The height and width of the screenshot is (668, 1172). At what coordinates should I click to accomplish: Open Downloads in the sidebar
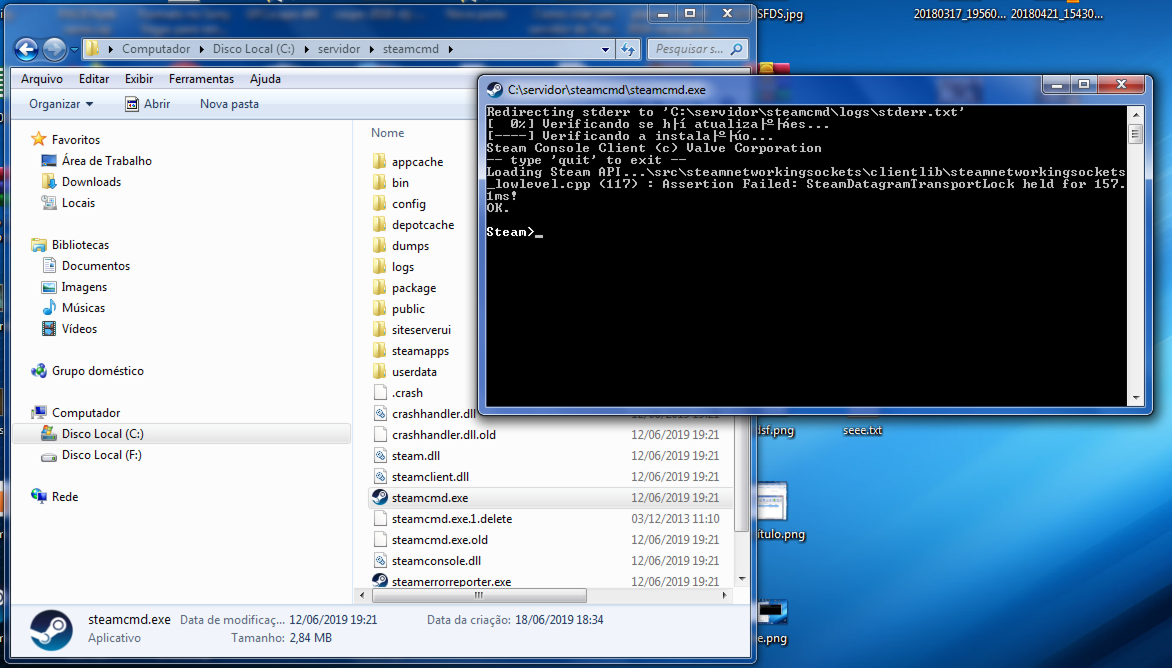[x=91, y=182]
